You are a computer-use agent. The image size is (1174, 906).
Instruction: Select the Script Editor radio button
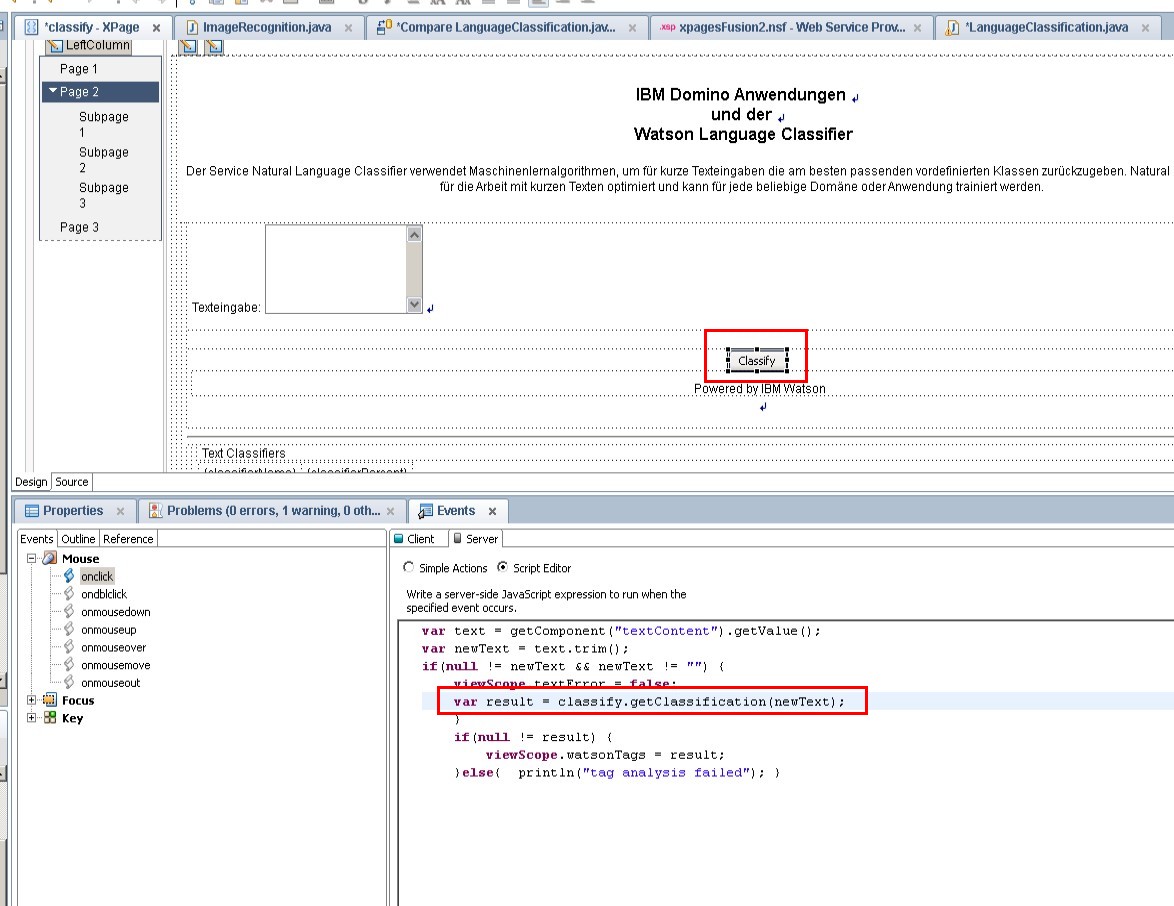pyautogui.click(x=502, y=568)
